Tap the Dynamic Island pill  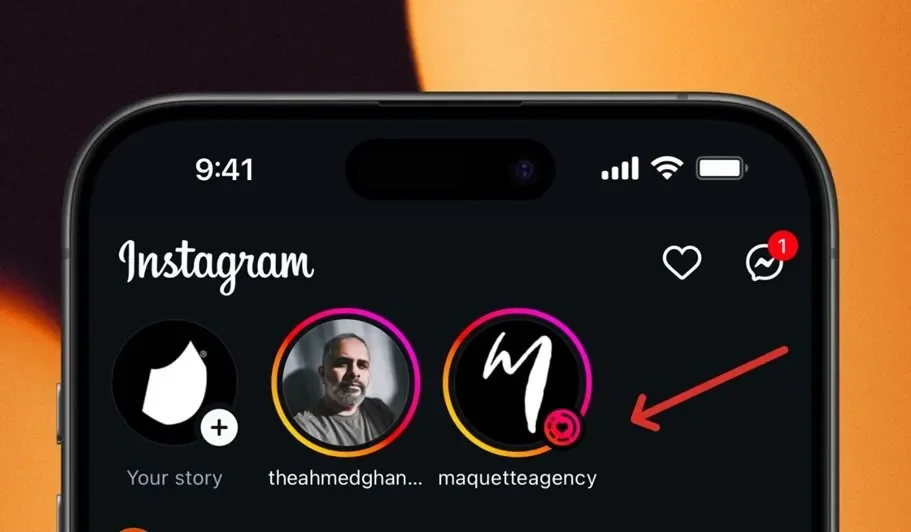450,169
